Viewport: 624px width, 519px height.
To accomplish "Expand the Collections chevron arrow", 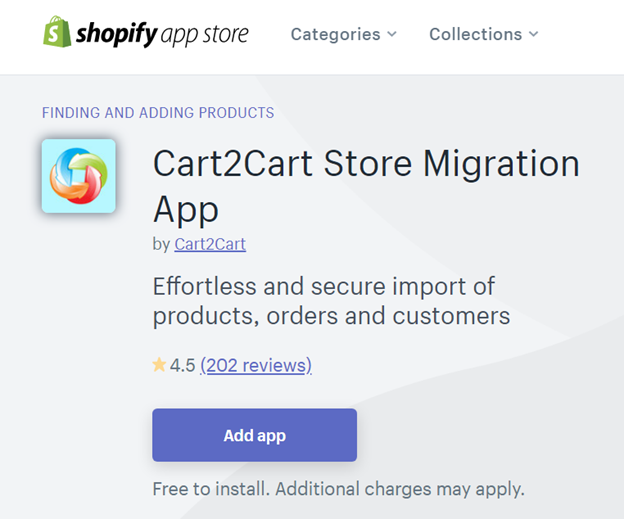I will click(534, 34).
